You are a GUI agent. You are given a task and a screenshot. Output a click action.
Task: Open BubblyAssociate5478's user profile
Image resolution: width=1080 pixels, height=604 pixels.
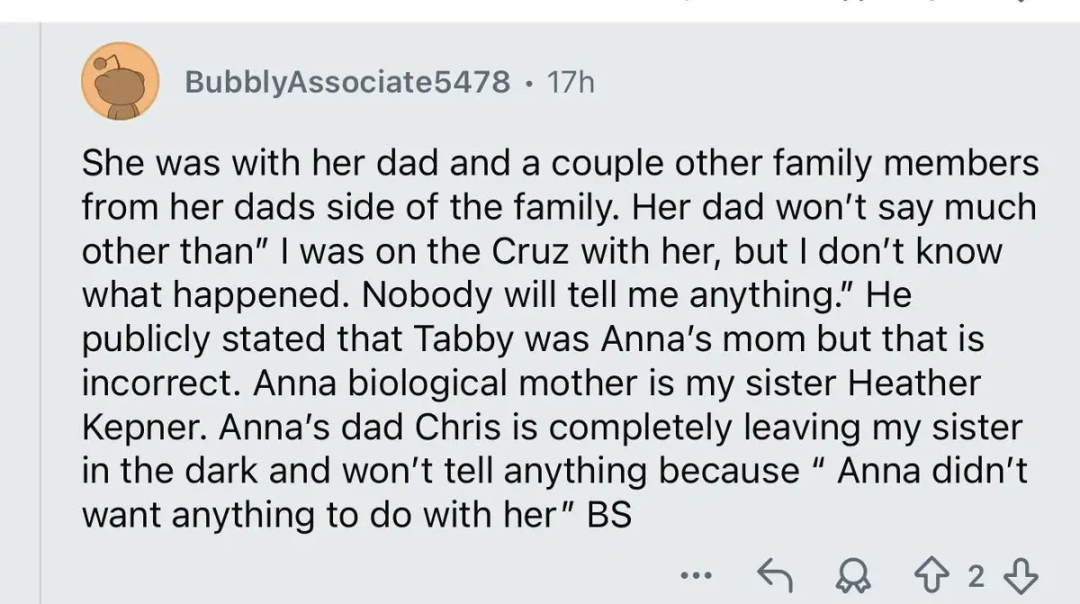[x=347, y=82]
